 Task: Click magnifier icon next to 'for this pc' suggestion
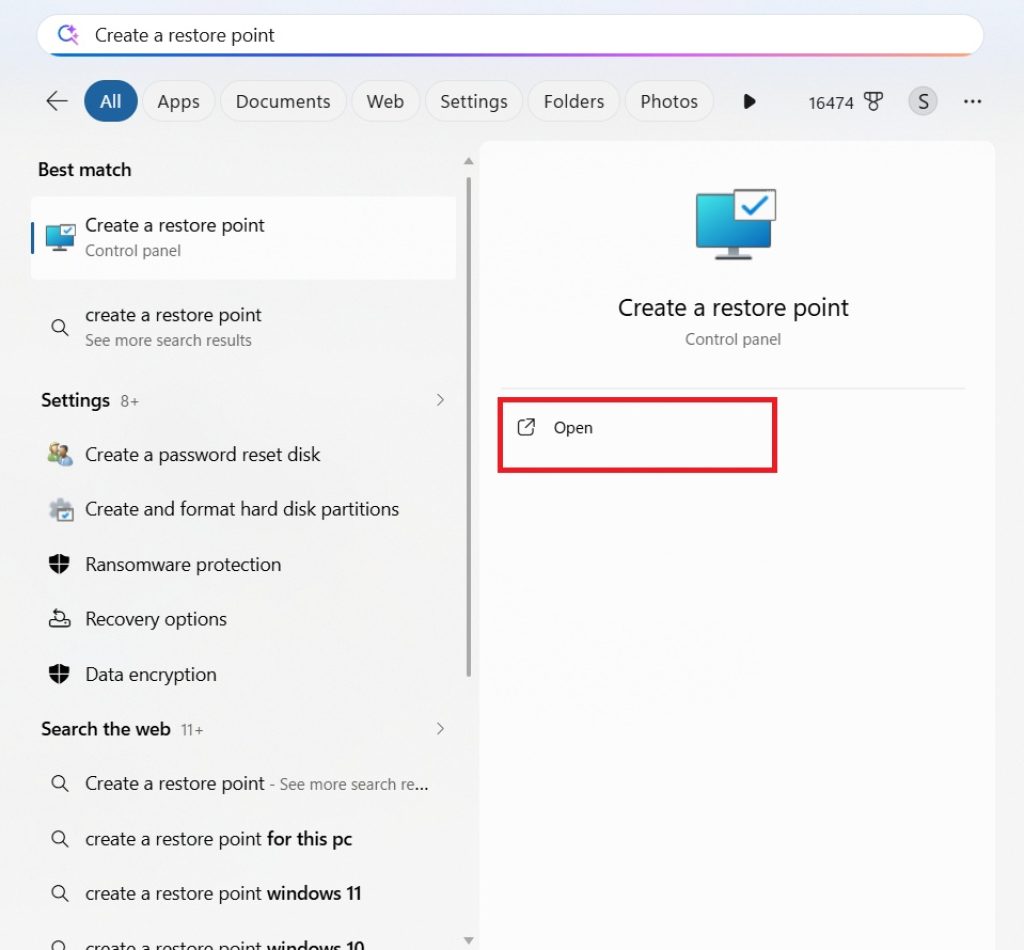59,838
